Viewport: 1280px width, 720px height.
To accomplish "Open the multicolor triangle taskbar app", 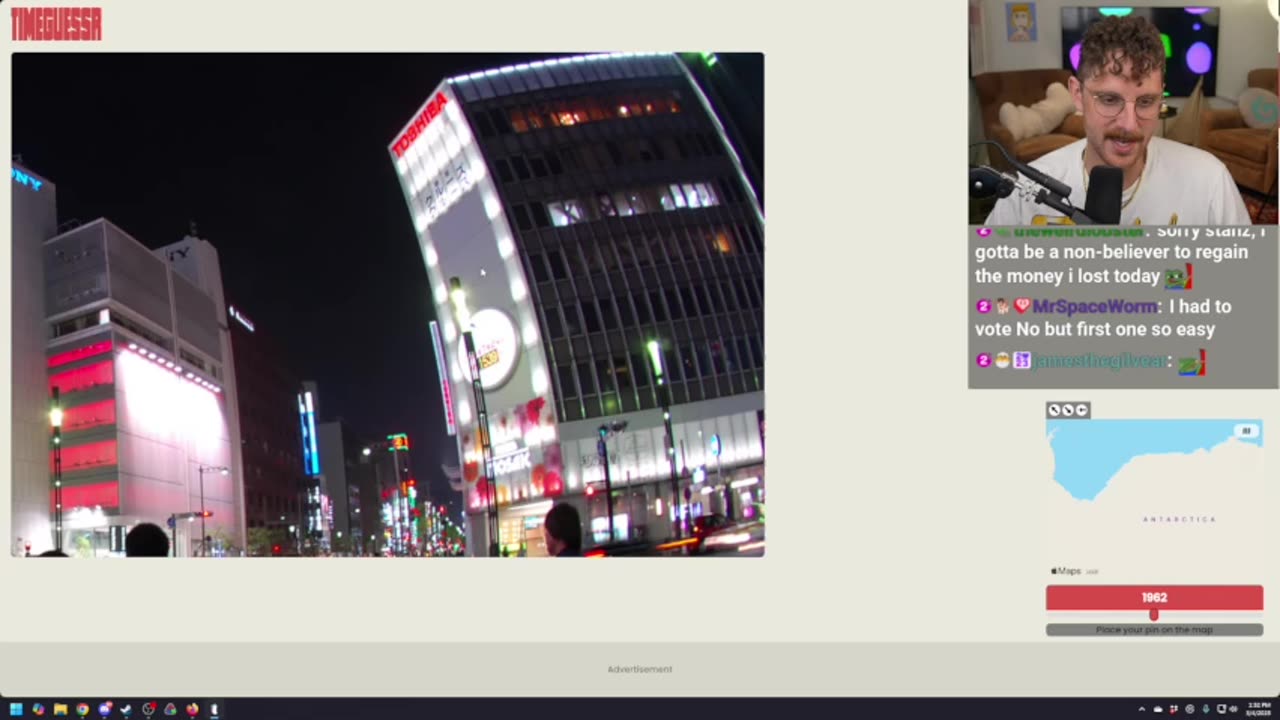I will tap(170, 709).
